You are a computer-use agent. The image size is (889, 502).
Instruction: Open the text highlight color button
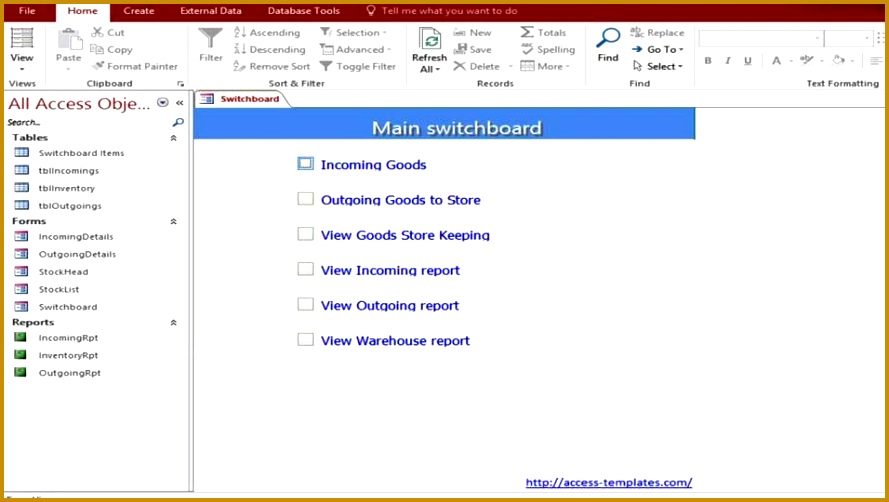806,61
